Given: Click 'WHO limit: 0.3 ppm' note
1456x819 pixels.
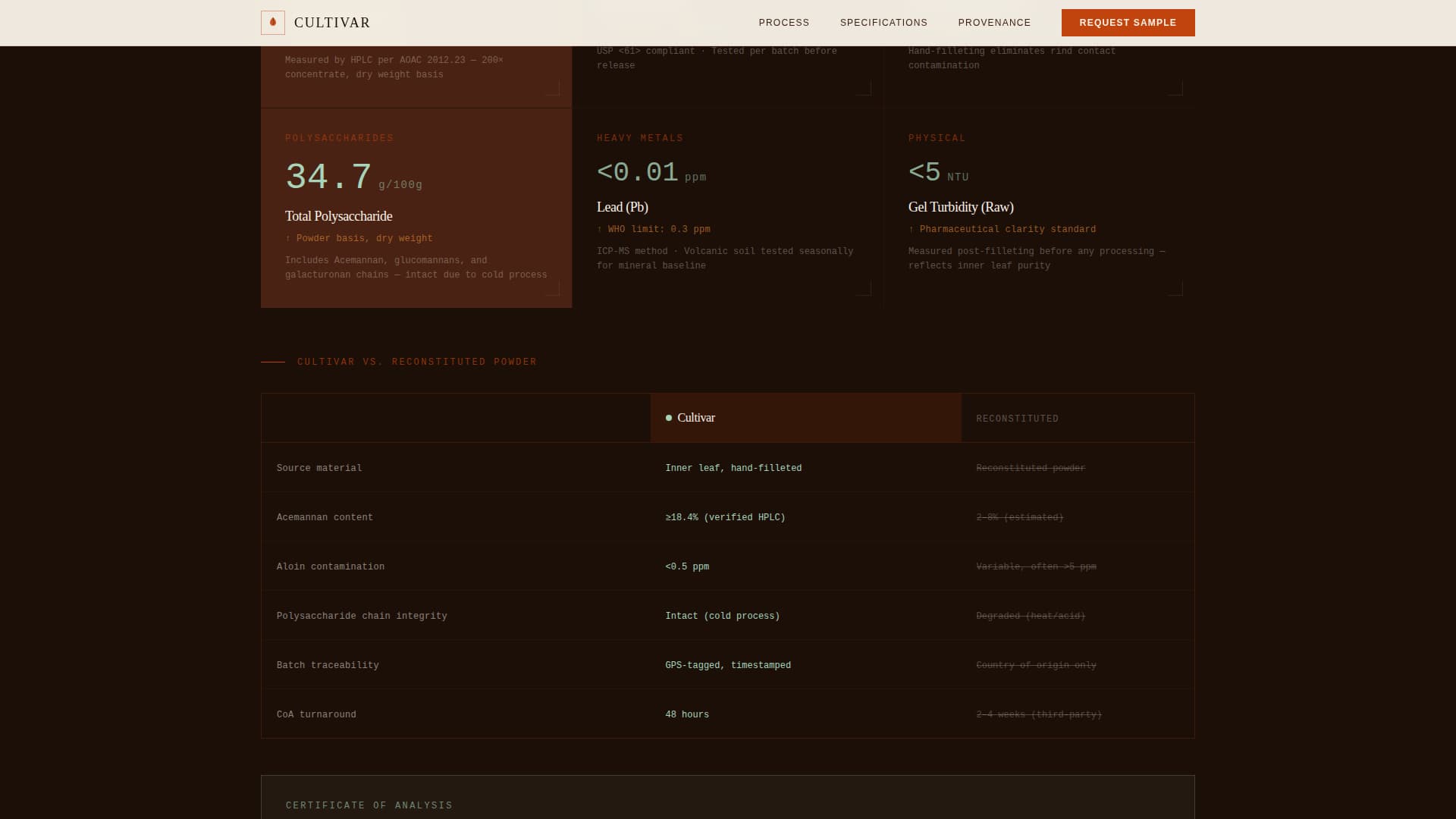Looking at the screenshot, I should coord(654,229).
